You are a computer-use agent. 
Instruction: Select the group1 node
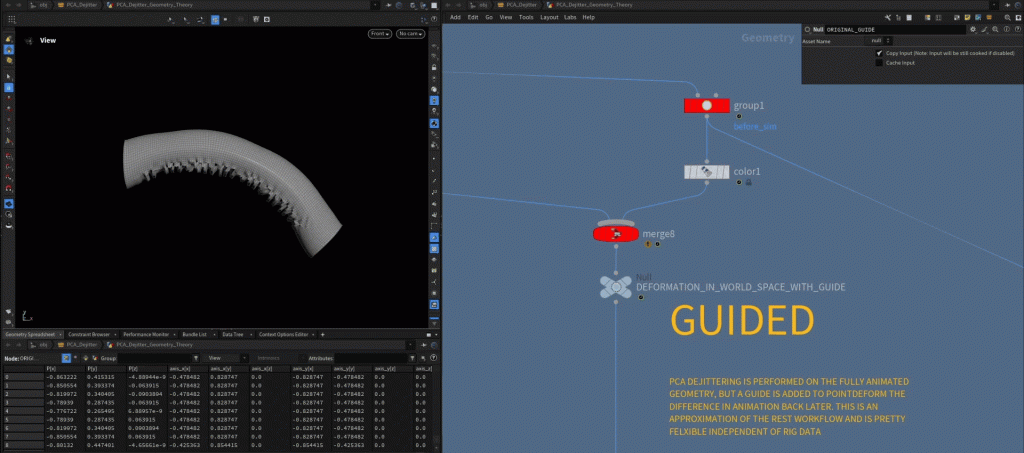[706, 105]
